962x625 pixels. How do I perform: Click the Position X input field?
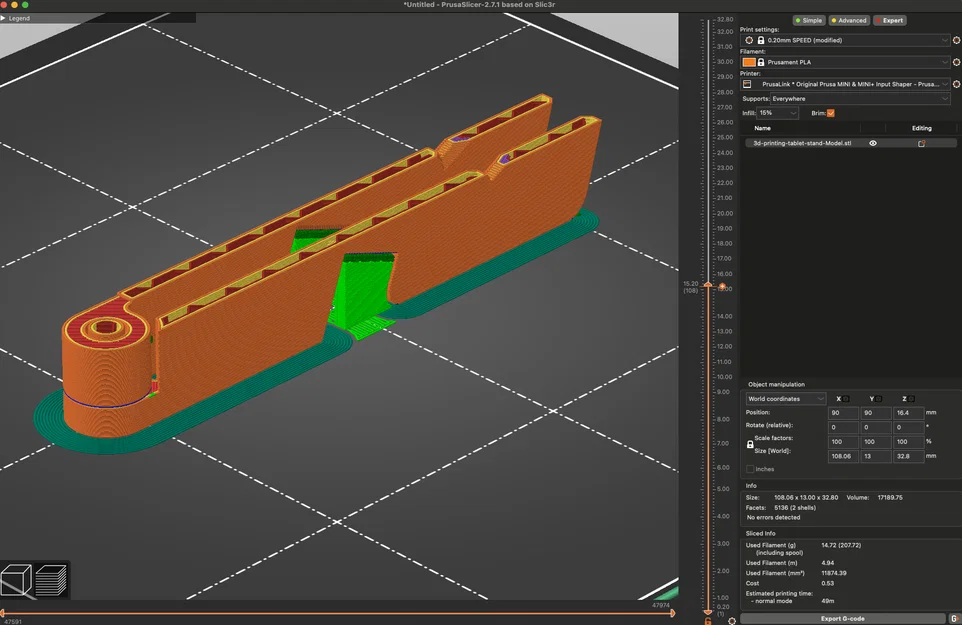pyautogui.click(x=842, y=413)
